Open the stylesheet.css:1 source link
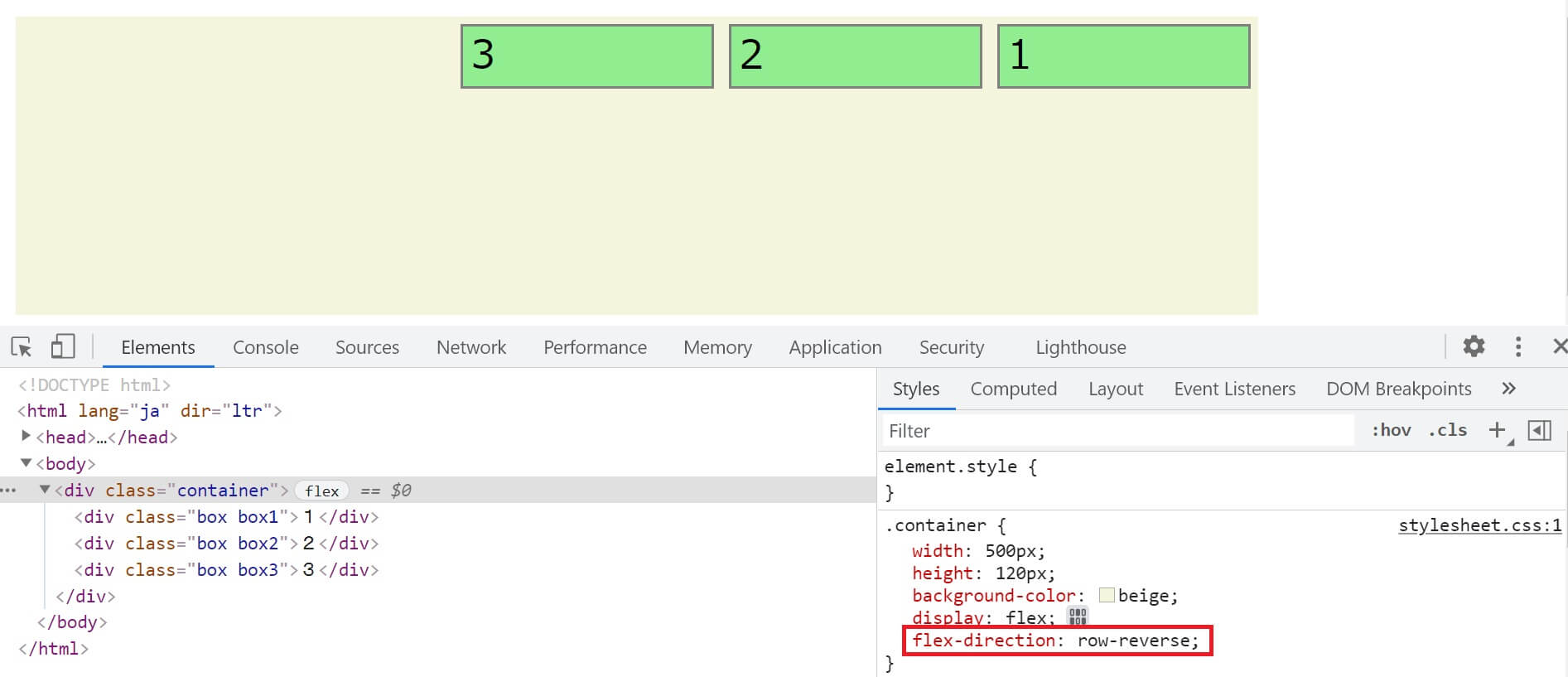Viewport: 1568px width, 677px height. click(1479, 525)
